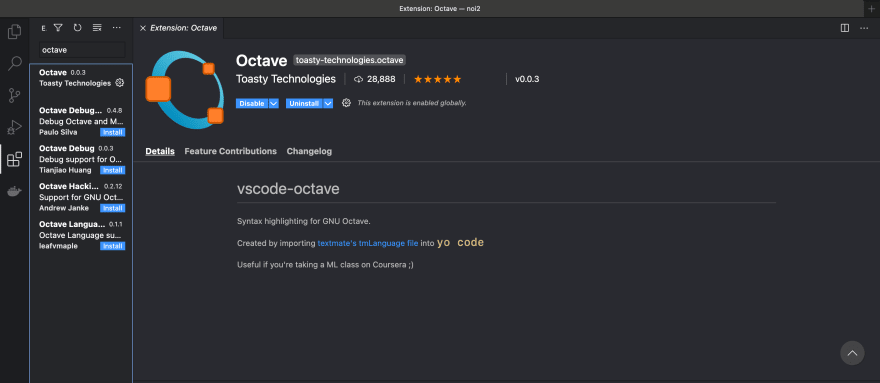This screenshot has height=383, width=880.
Task: Click the vscode-octave heading
Action: (288, 189)
